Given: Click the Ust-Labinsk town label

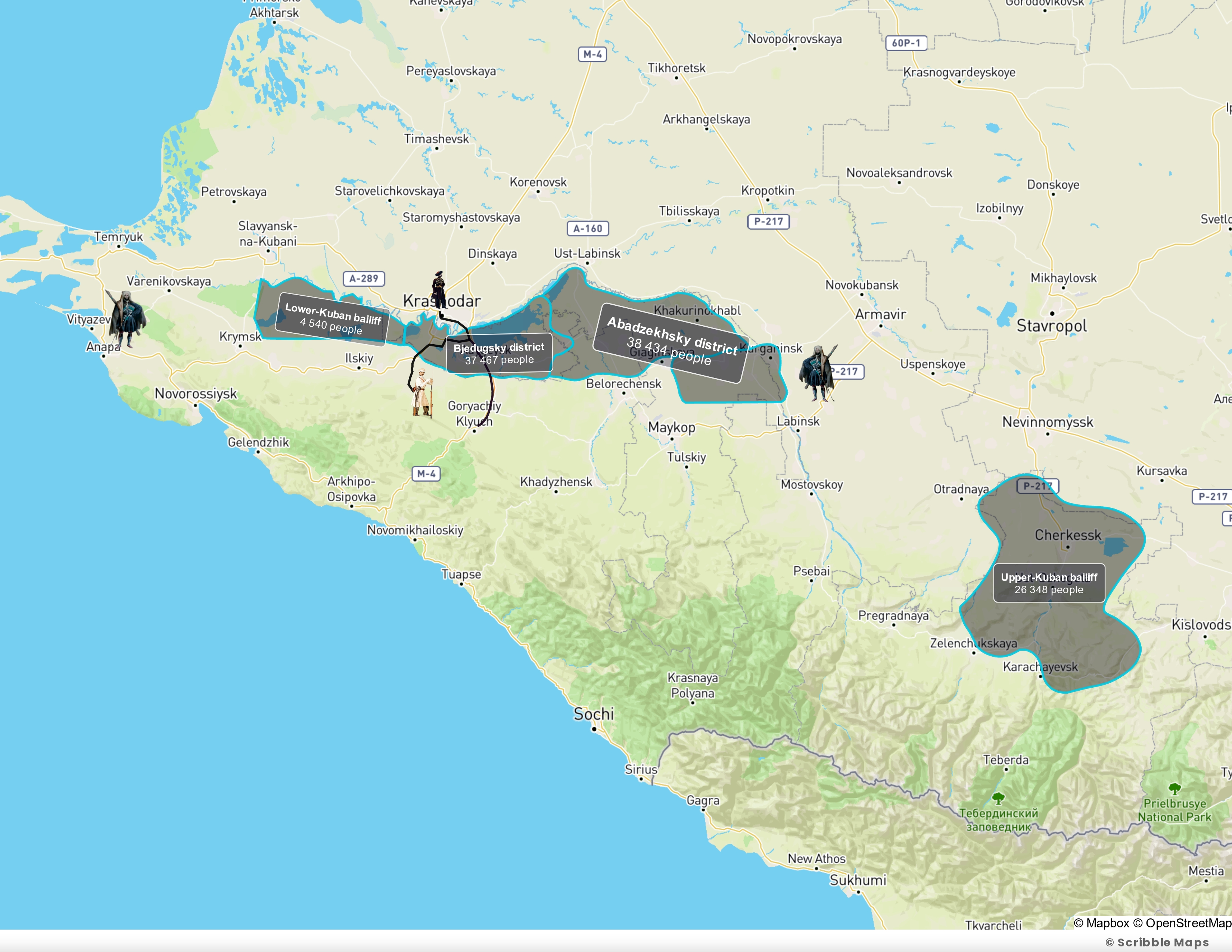Looking at the screenshot, I should tap(587, 253).
